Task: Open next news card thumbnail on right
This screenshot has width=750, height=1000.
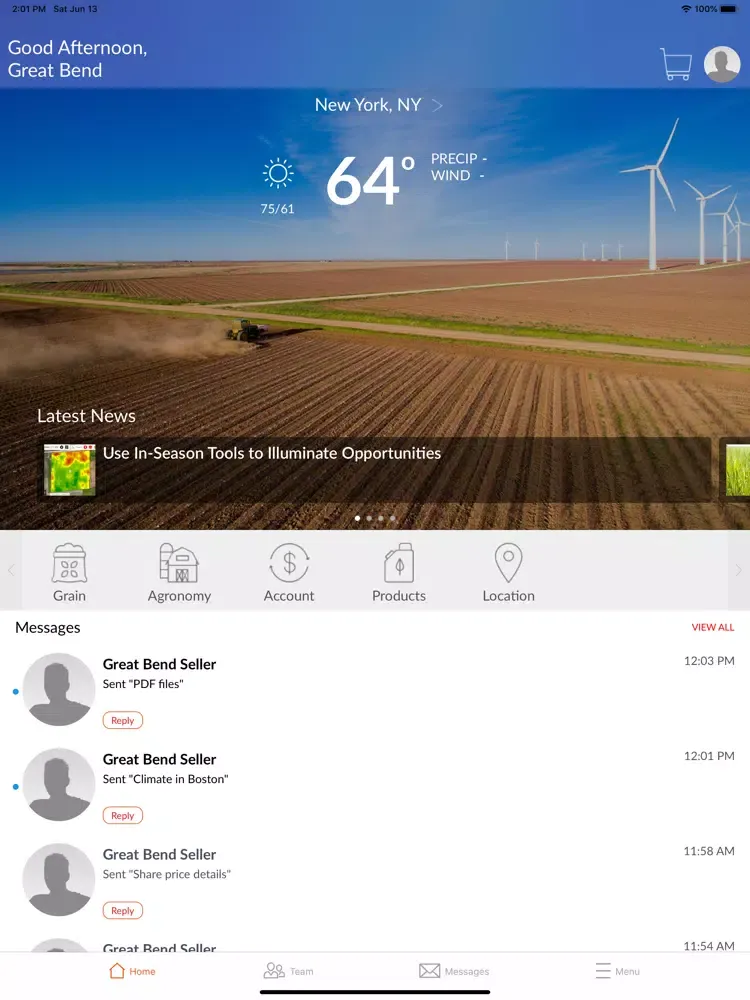Action: click(738, 470)
